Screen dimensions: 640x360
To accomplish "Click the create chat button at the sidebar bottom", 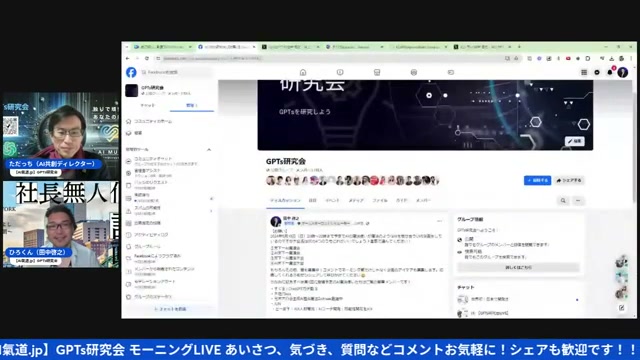I will point(170,309).
